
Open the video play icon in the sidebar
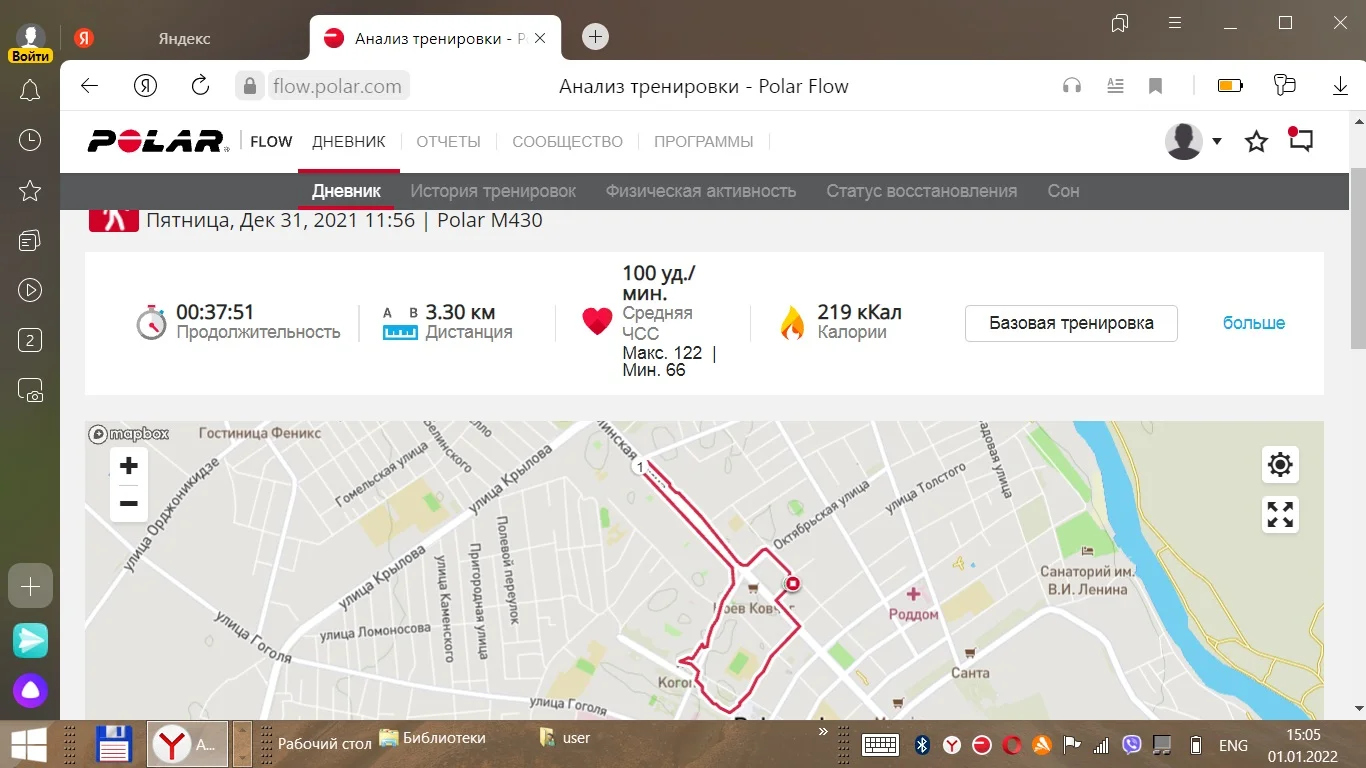(30, 291)
